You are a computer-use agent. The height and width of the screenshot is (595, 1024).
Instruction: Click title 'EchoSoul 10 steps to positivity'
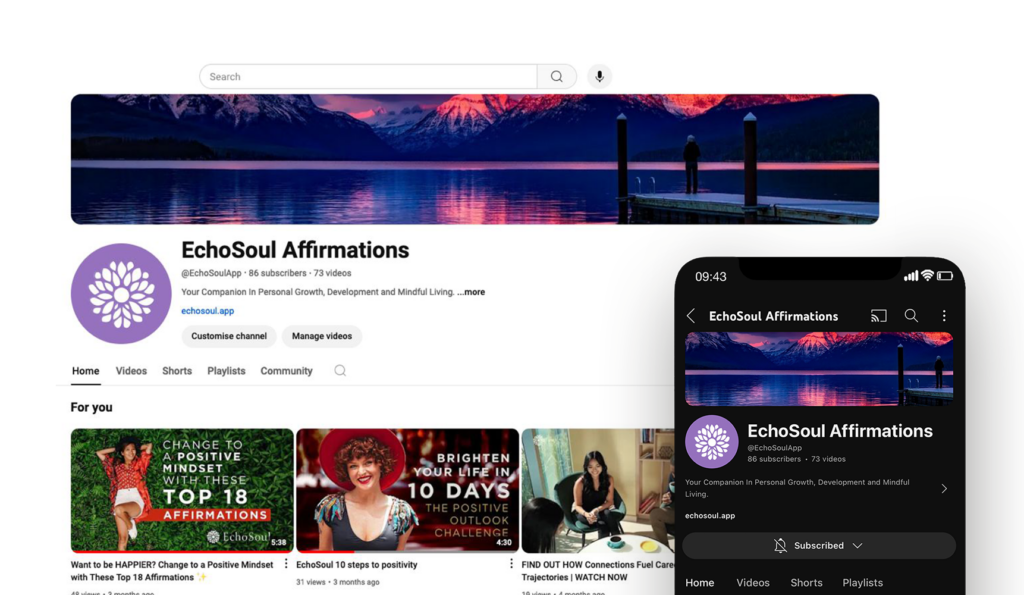[x=357, y=564]
